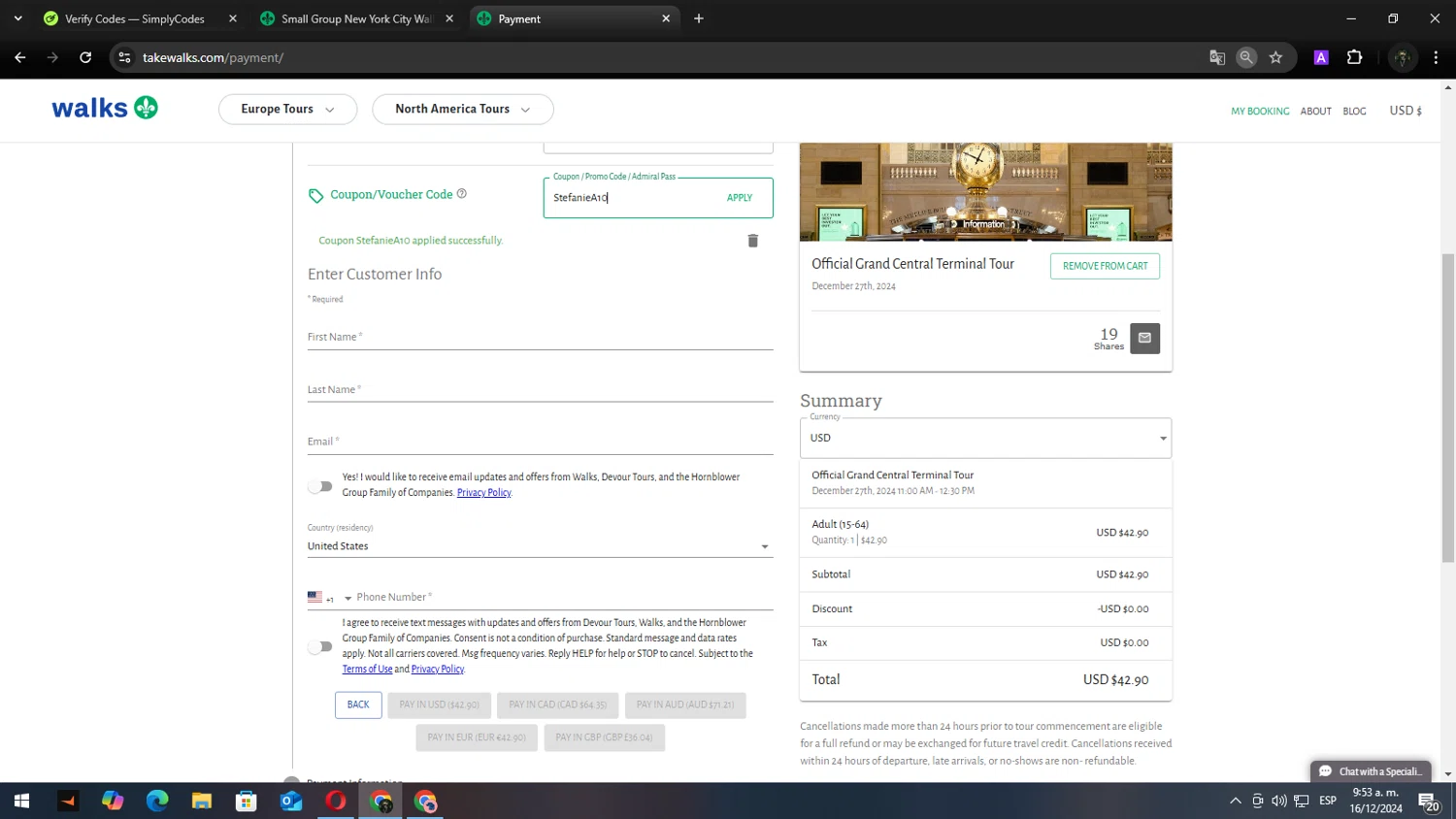Click the browser address bar URL

213,57
